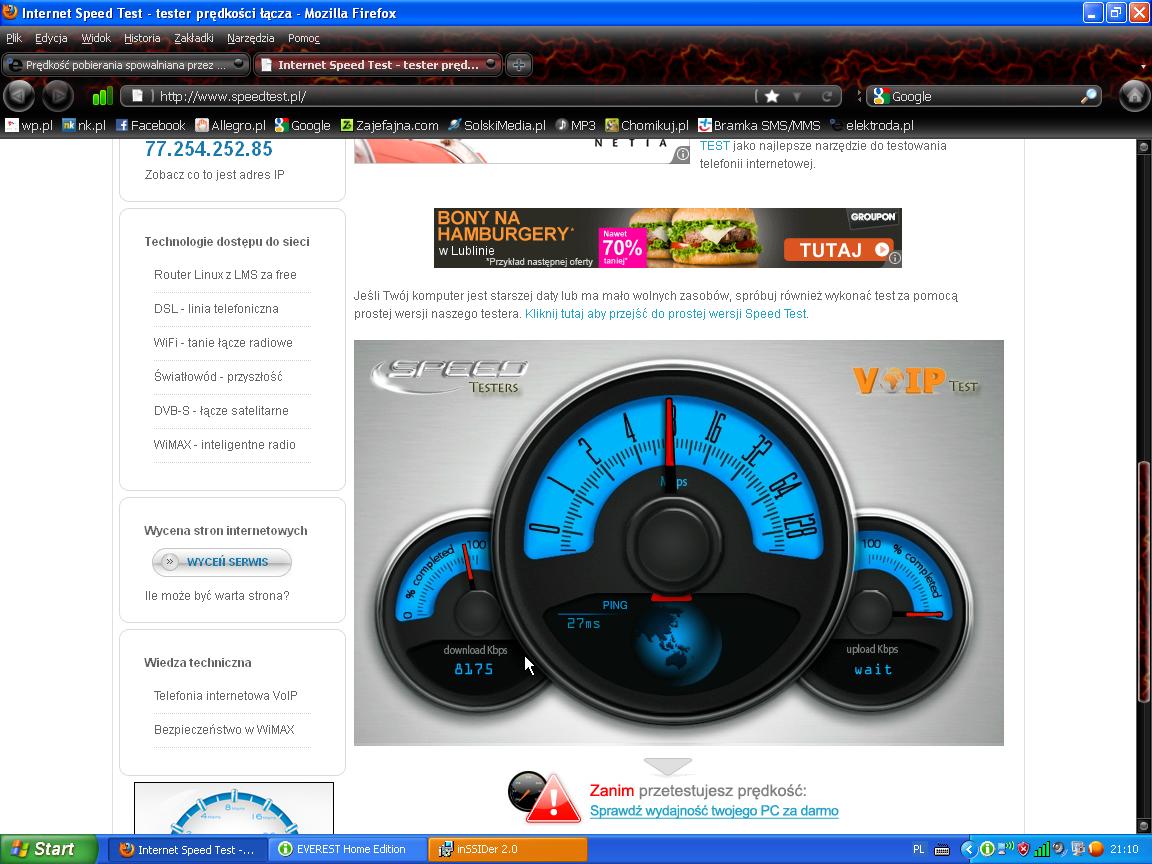
Task: Open the Zakładki menu
Action: (194, 38)
